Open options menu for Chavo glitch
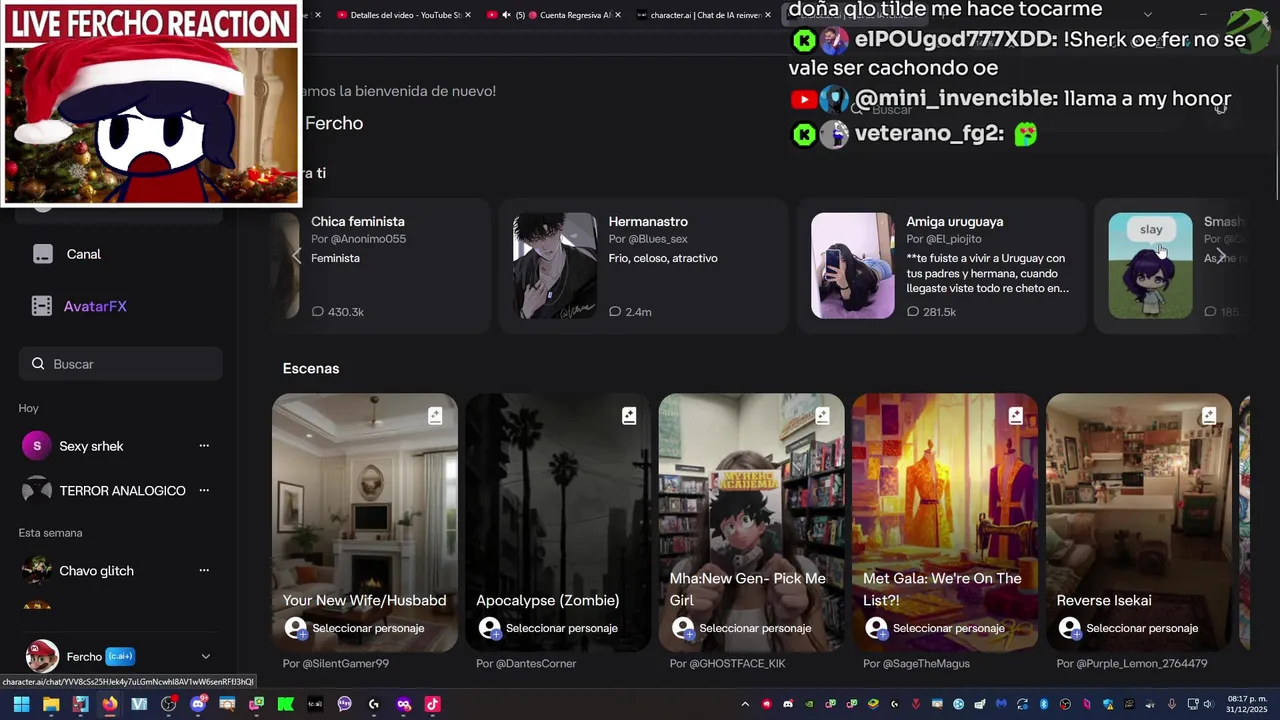This screenshot has width=1280, height=720. tap(204, 571)
